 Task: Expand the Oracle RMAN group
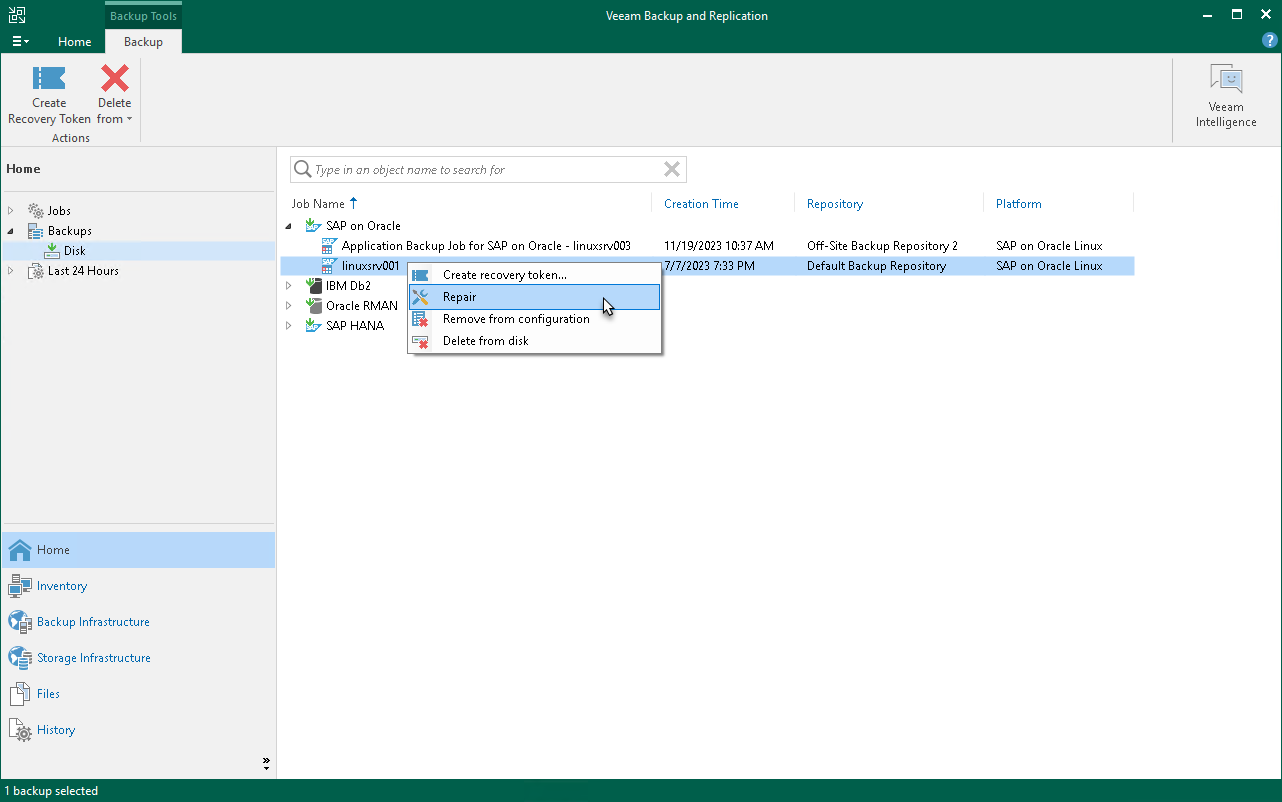click(x=289, y=306)
